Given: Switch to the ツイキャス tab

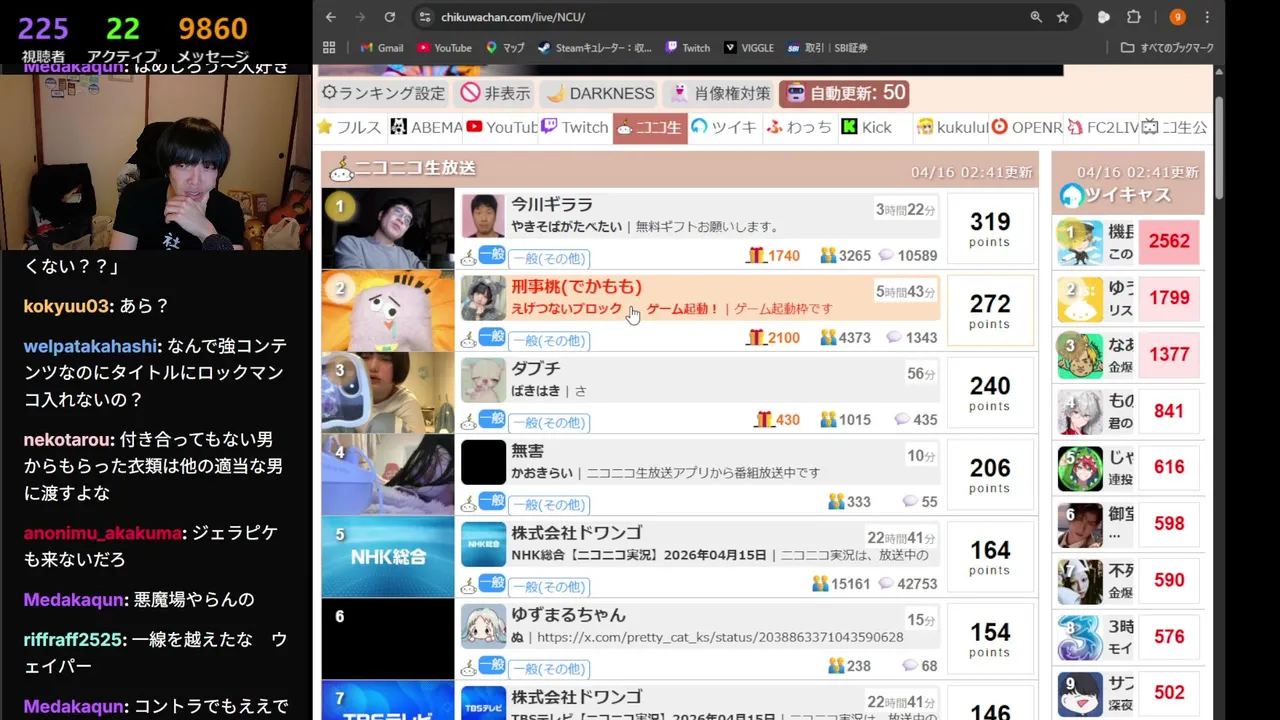Looking at the screenshot, I should coord(725,127).
